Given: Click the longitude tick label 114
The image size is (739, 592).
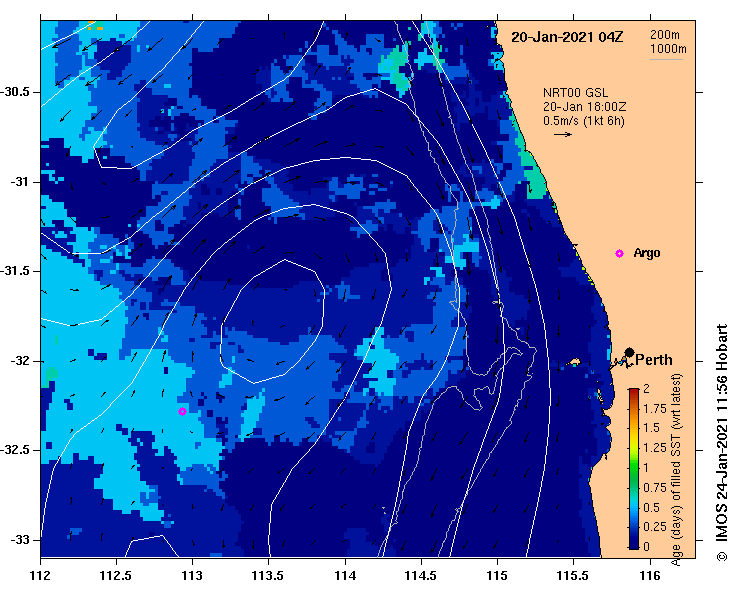Looking at the screenshot, I should (345, 576).
